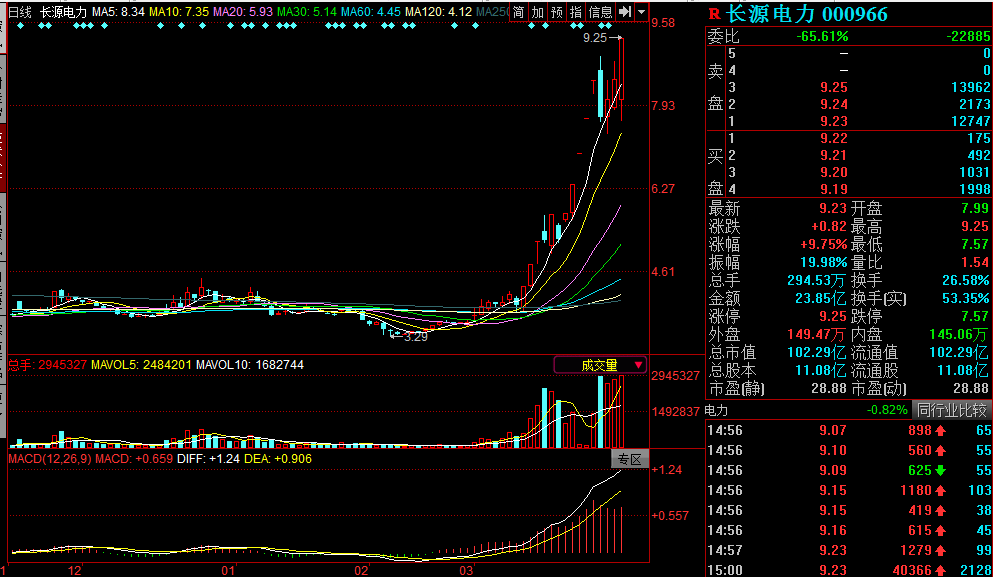Screen dimensions: 993x577
Task: Select the MA20: 5.93 indicator label
Action: (243, 12)
